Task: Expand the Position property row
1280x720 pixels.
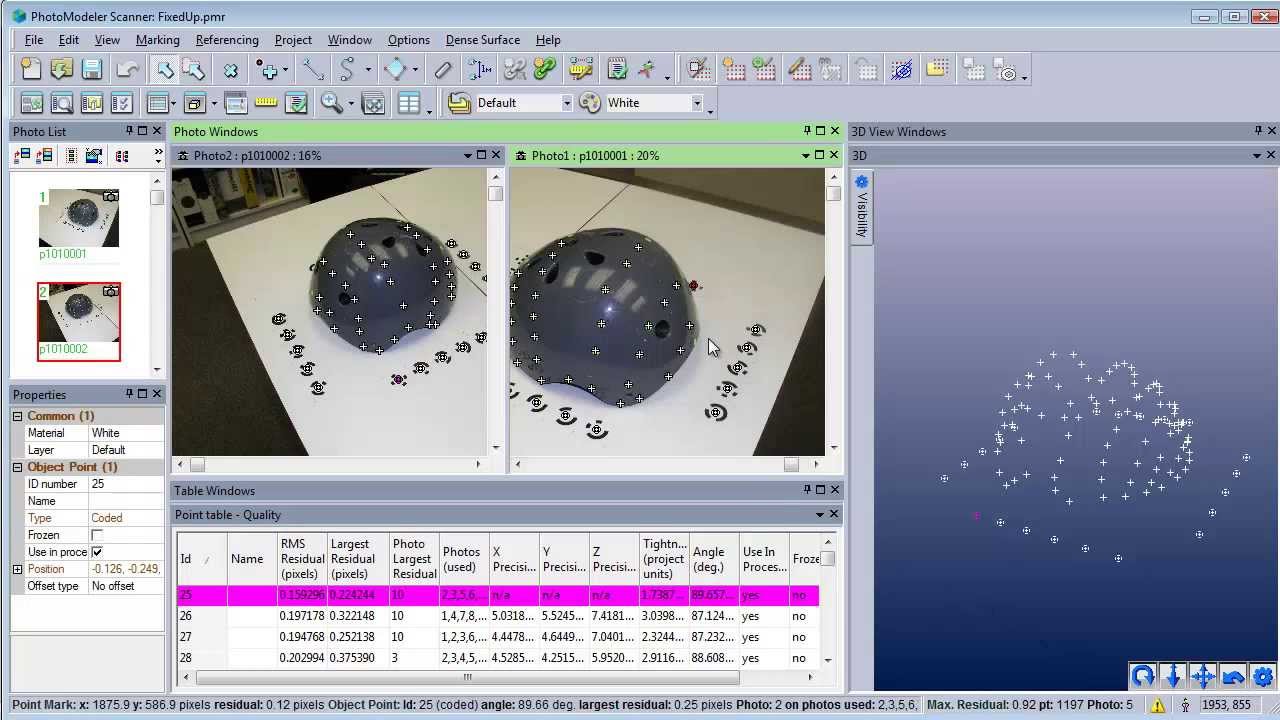Action: [x=17, y=569]
